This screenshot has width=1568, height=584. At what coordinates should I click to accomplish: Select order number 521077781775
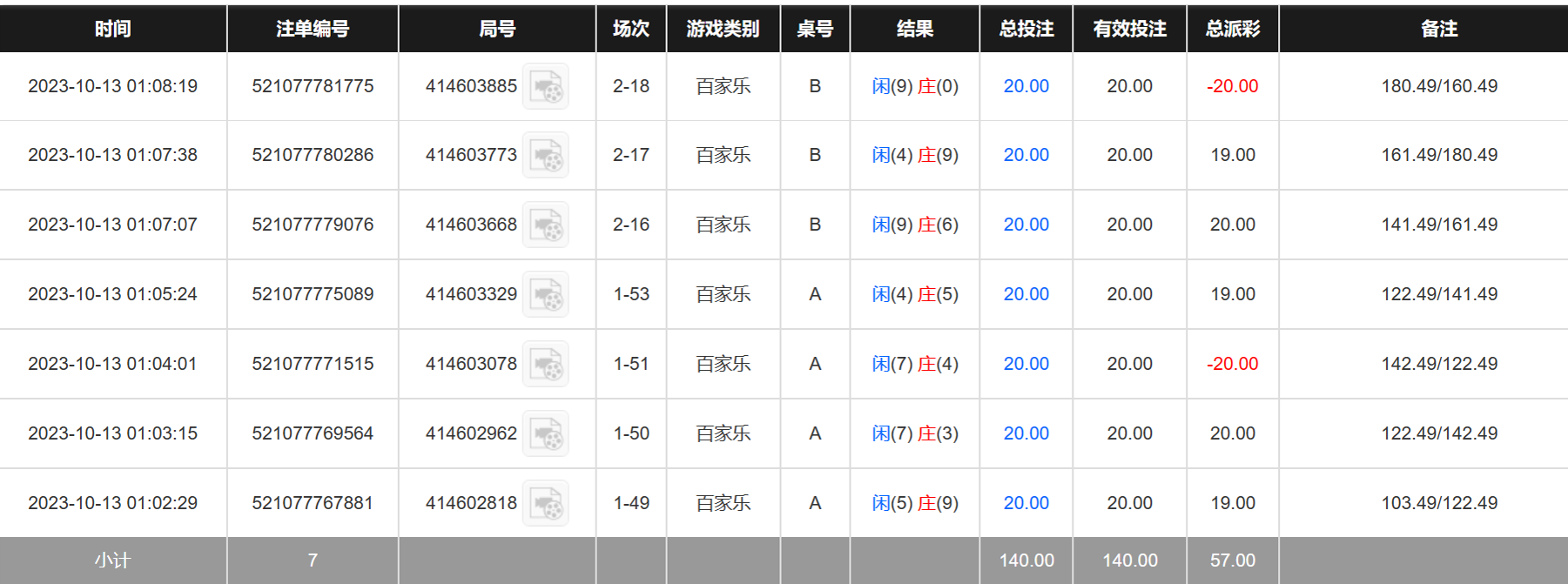[x=313, y=86]
